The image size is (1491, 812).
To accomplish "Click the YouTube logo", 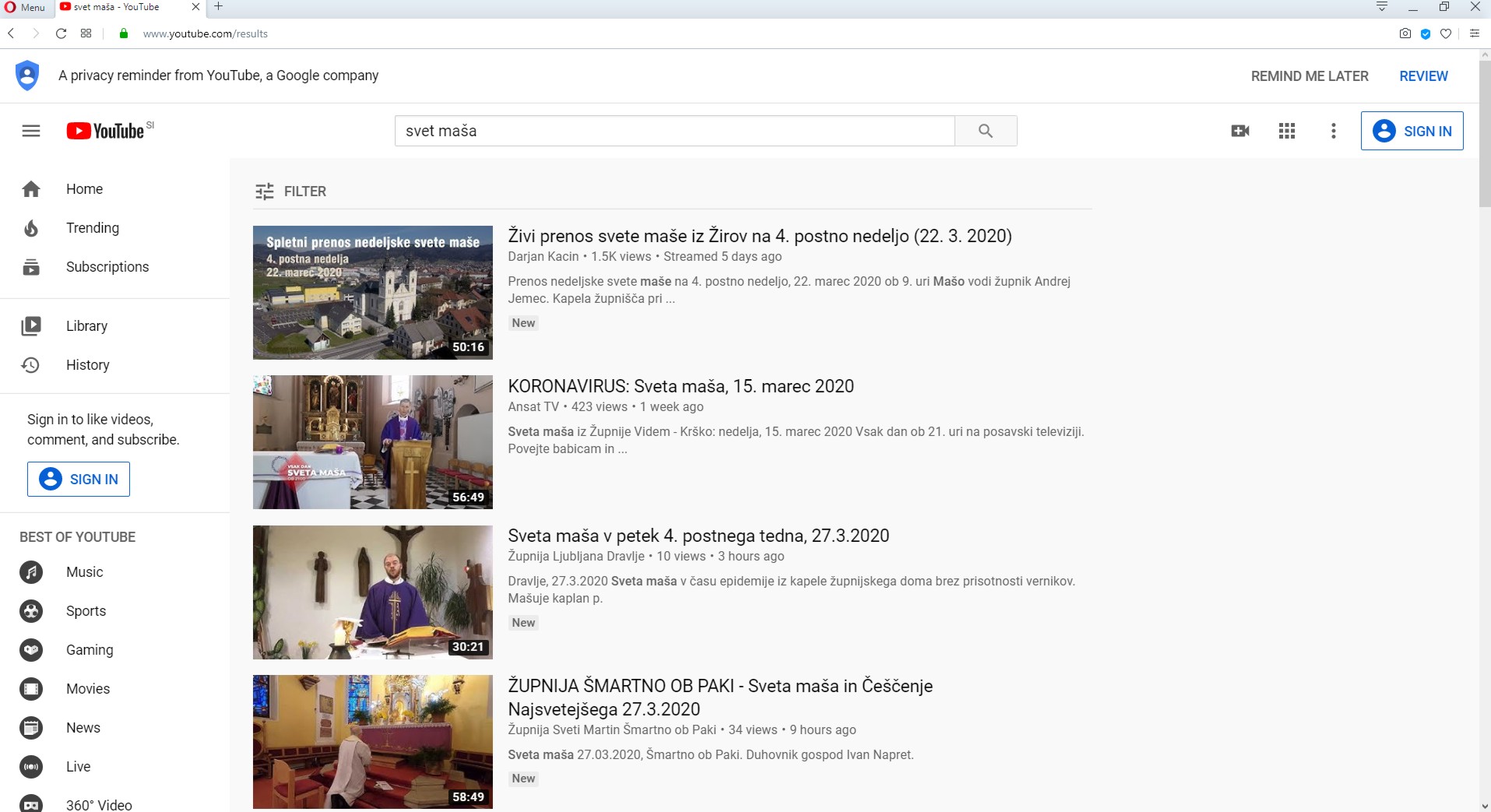I will [x=106, y=131].
